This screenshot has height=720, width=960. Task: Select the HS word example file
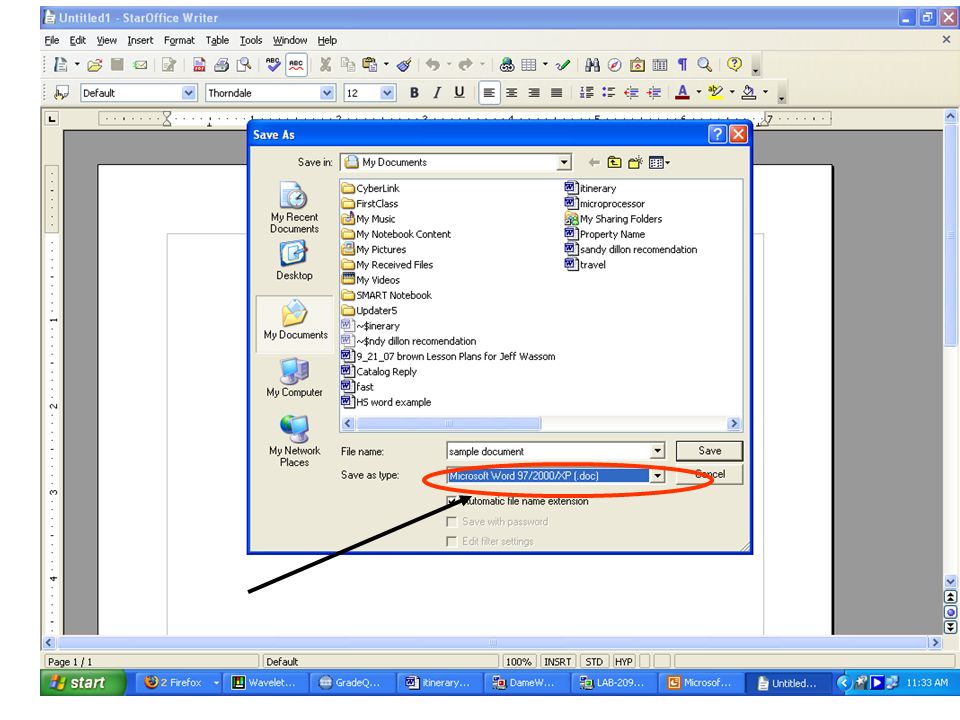(386, 402)
